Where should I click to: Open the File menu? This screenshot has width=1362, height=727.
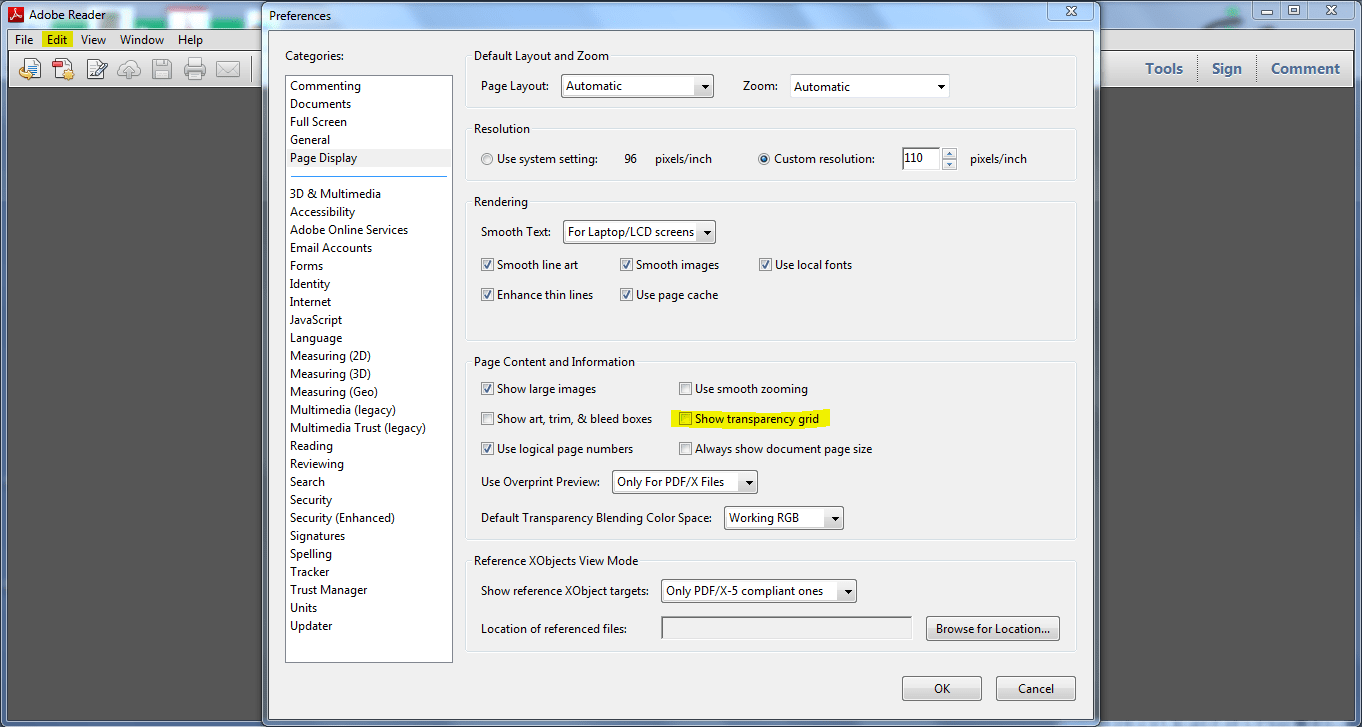pyautogui.click(x=24, y=40)
